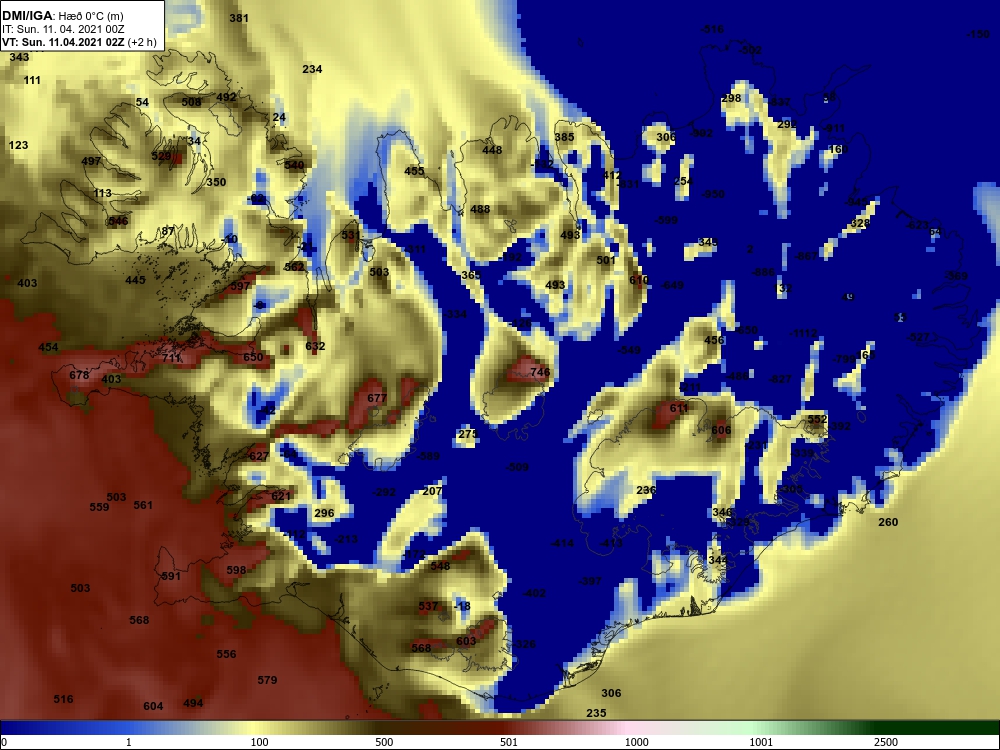Click the map value '365'
Viewport: 1000px width, 750px height.
[471, 275]
